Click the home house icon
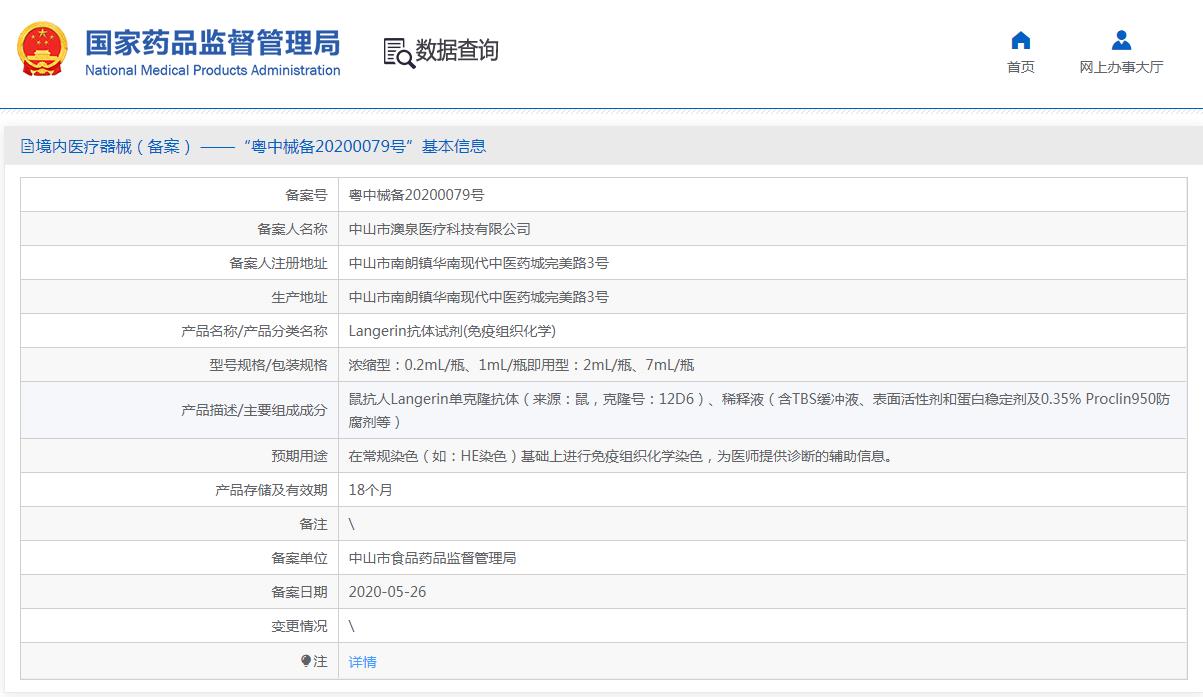 (x=1020, y=40)
